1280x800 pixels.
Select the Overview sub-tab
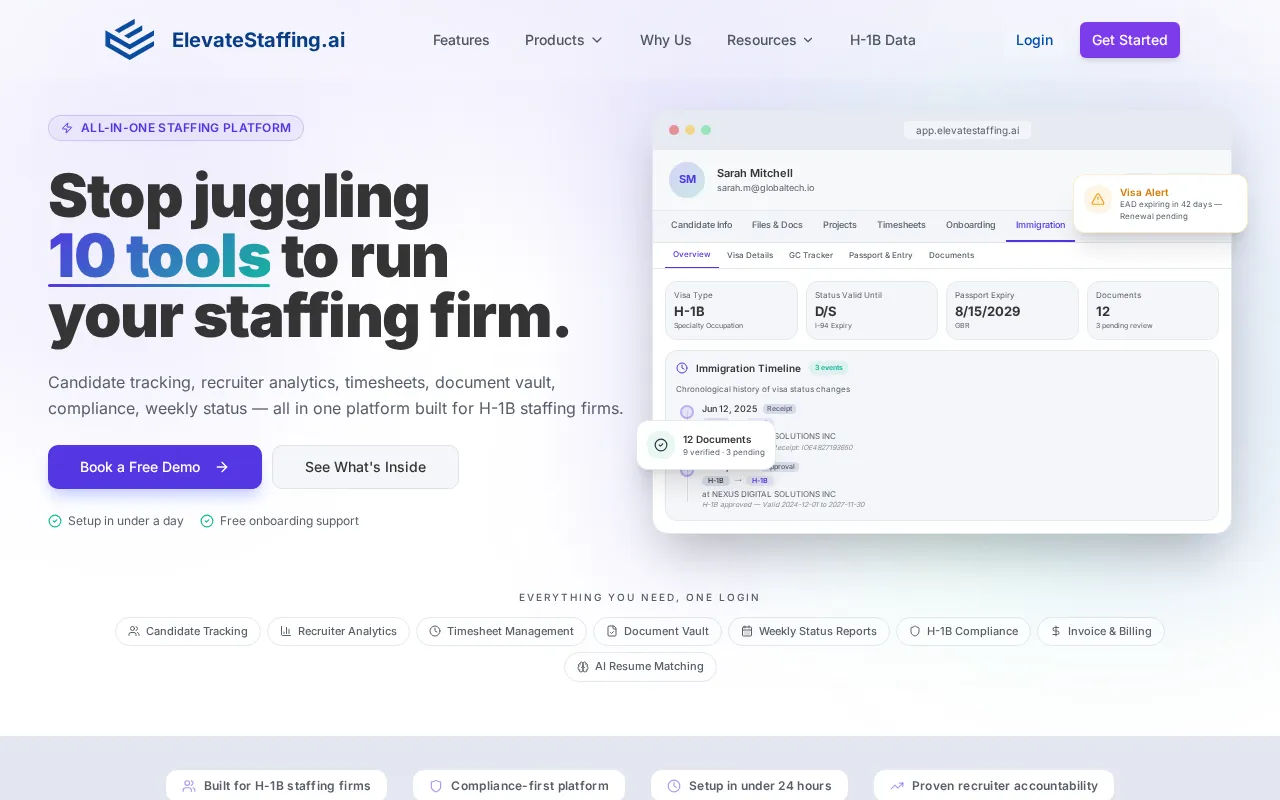[692, 255]
